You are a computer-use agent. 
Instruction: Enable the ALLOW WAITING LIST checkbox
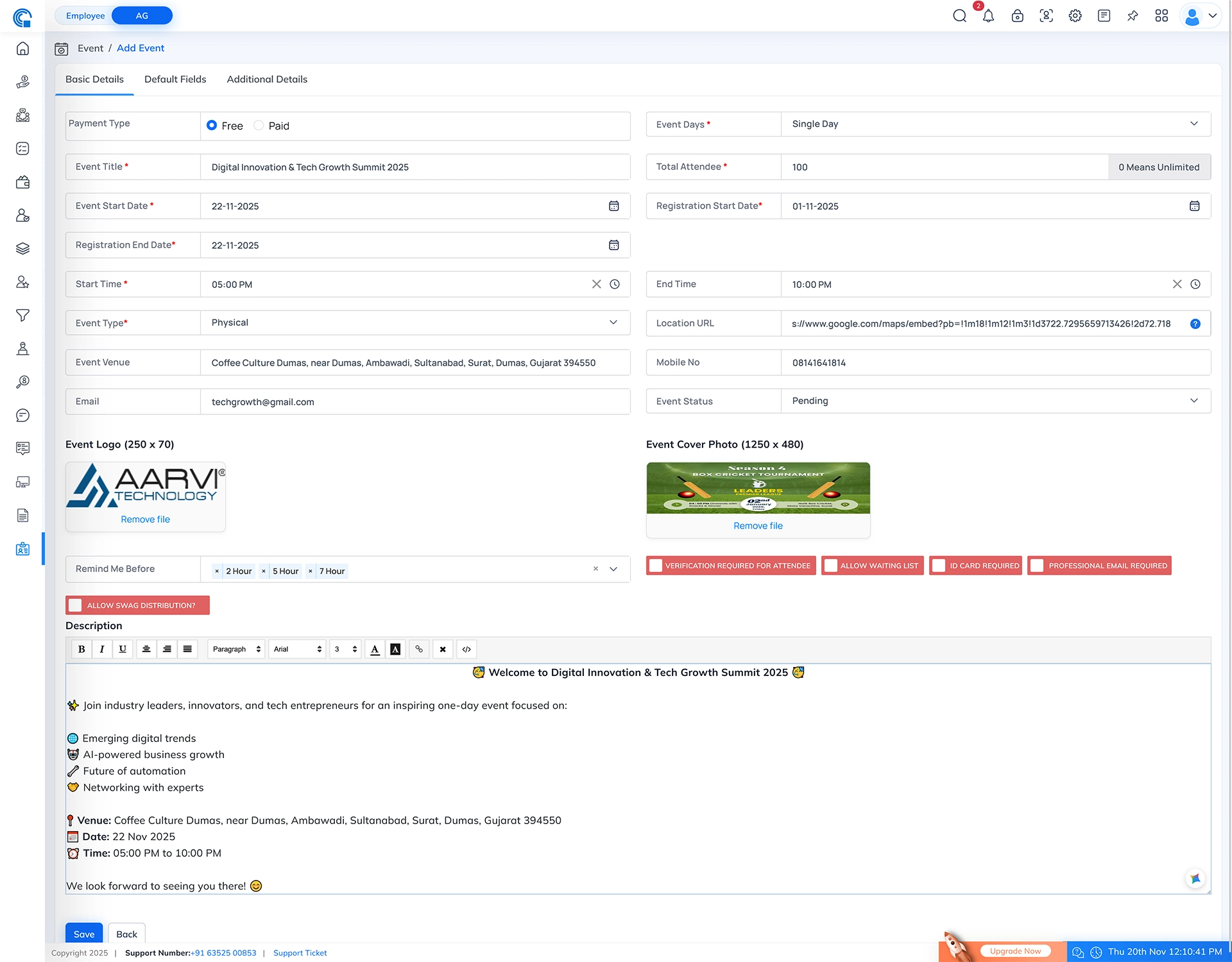point(831,565)
